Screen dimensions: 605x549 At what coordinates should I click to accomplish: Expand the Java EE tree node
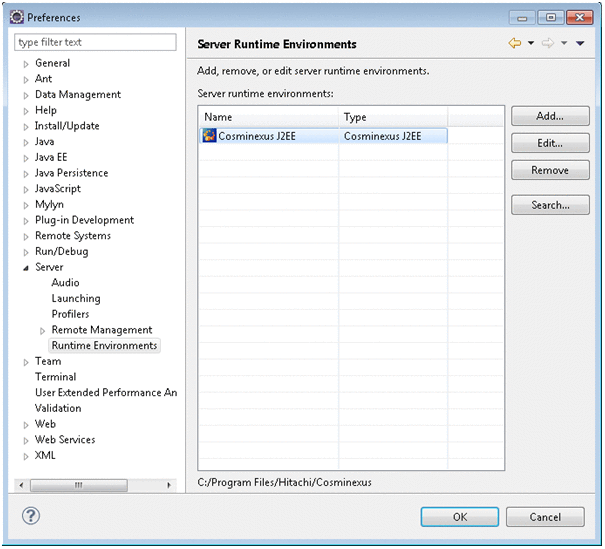26,157
